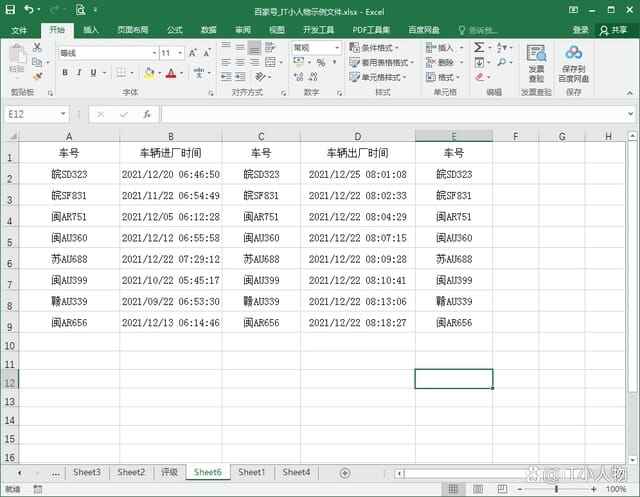Open Sort and Filter tool
Viewport: 640px width, 497px height.
click(x=502, y=47)
